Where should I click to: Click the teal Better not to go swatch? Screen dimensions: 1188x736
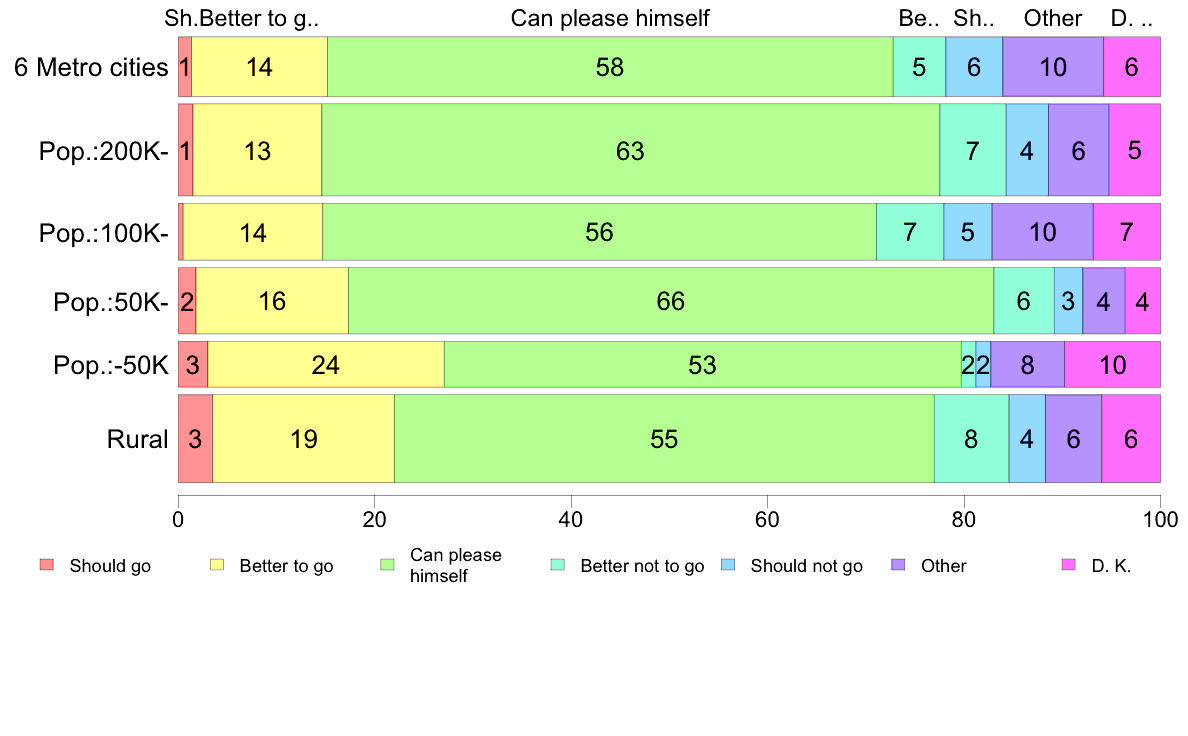[x=558, y=565]
